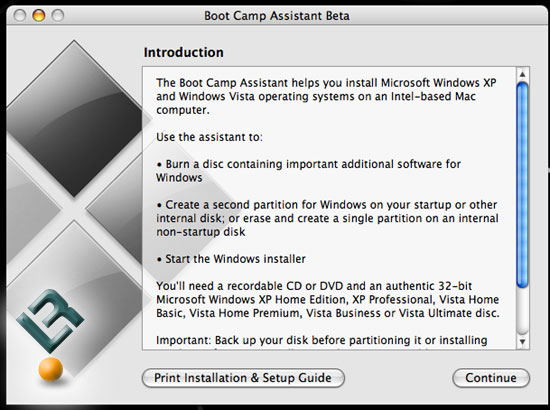Click the "Start the Windows installer" bullet
The width and height of the screenshot is (550, 410).
tap(231, 259)
